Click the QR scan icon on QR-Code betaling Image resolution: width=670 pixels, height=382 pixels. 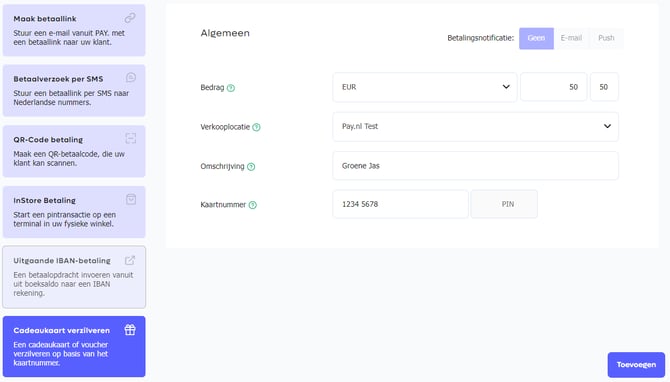click(x=131, y=138)
